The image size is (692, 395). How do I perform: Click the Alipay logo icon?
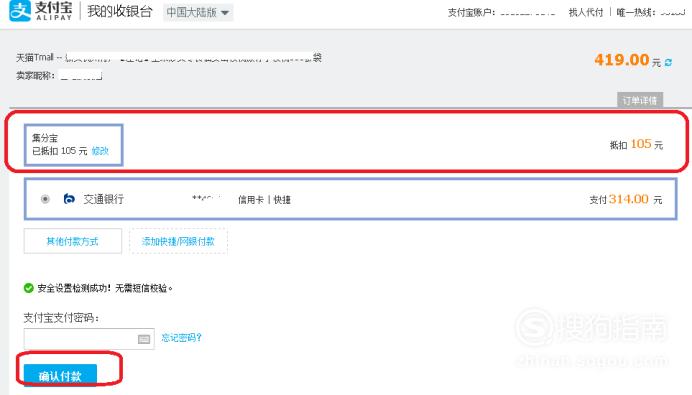(20, 11)
